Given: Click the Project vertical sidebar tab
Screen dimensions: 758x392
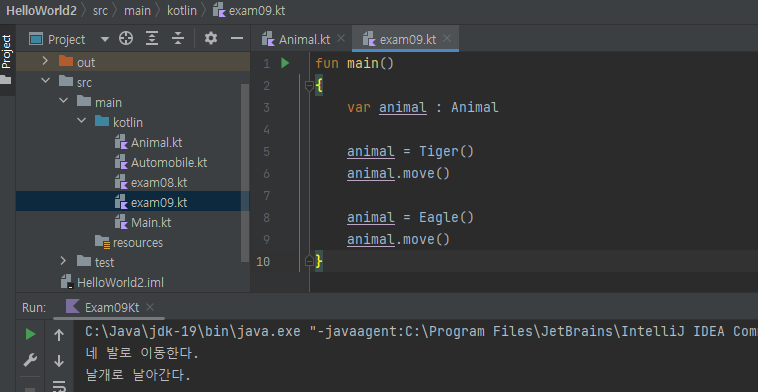Looking at the screenshot, I should click(x=6, y=52).
